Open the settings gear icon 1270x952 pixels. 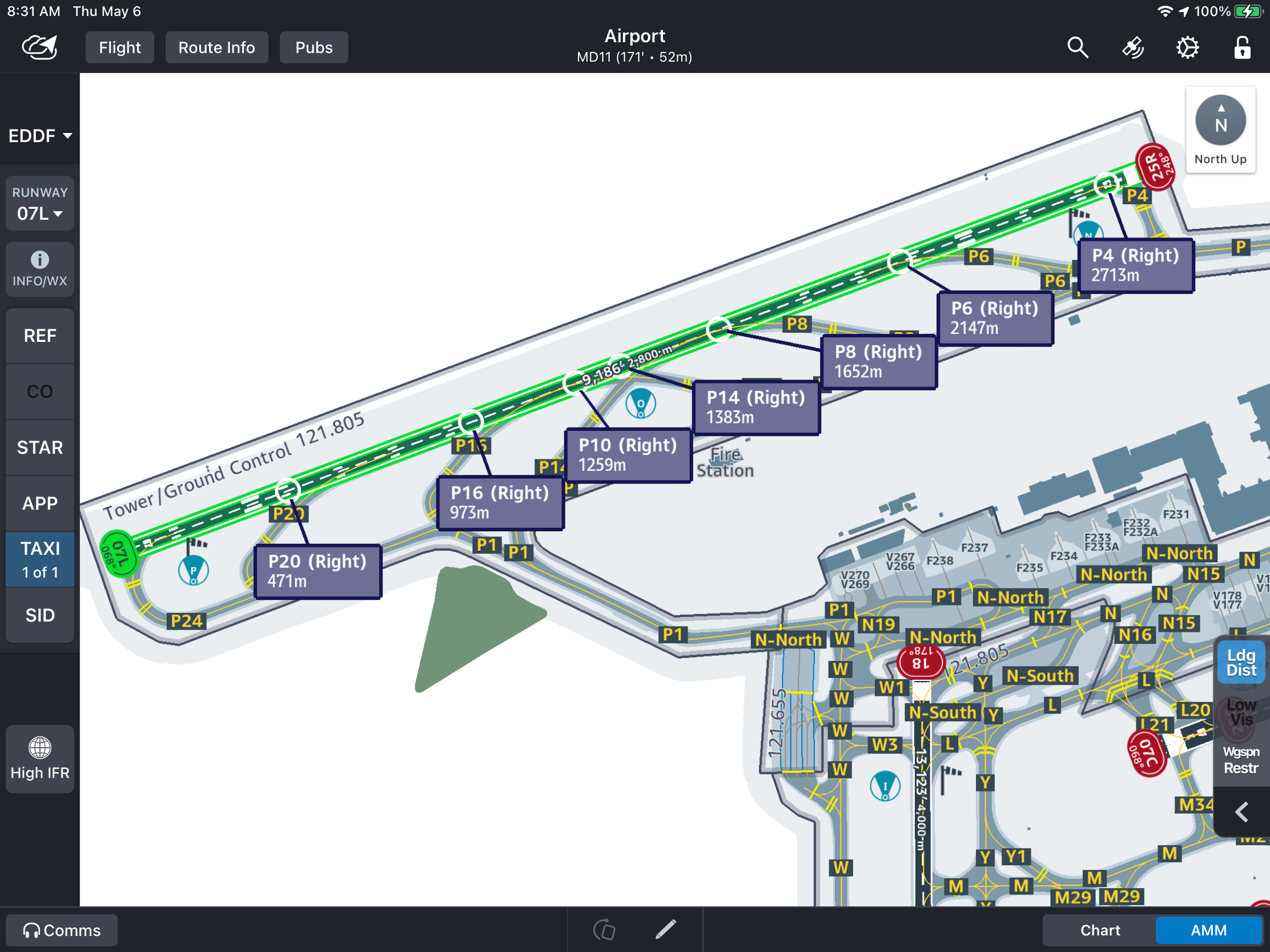click(1187, 47)
